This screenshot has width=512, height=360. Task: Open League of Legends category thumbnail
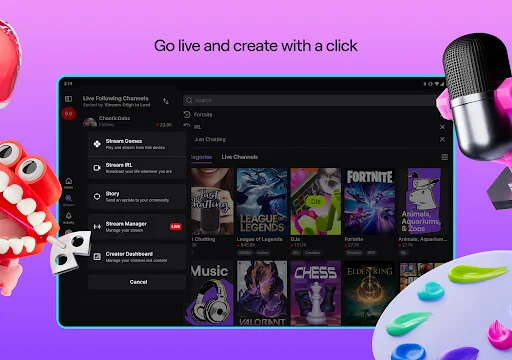[262, 201]
